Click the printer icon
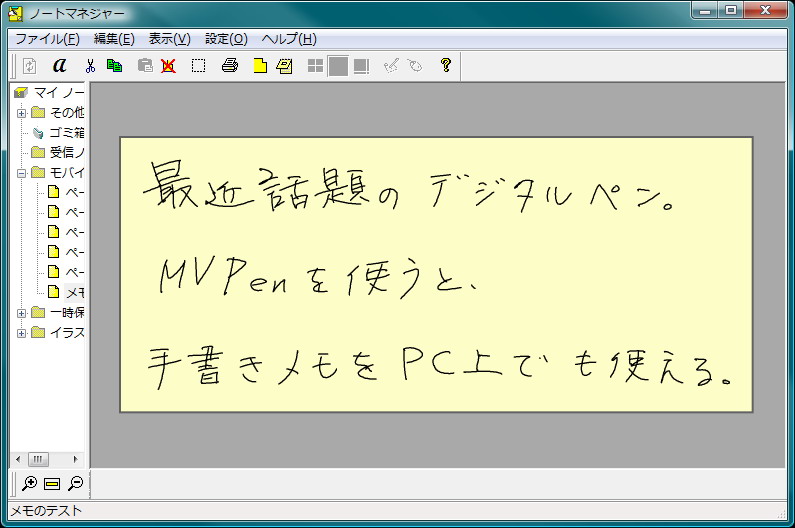This screenshot has height=528, width=795. (x=230, y=66)
